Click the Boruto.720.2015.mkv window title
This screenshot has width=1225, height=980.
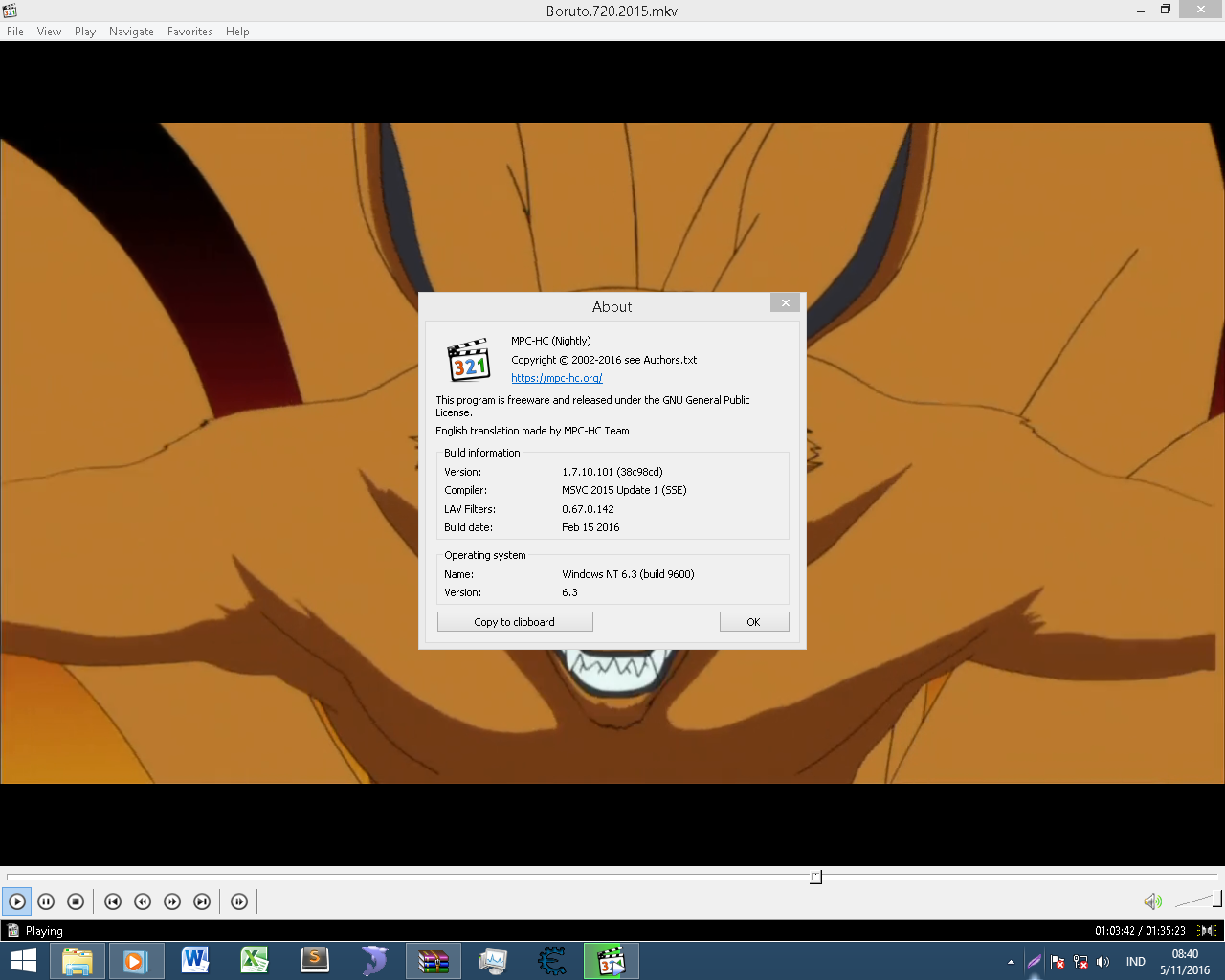tap(612, 11)
